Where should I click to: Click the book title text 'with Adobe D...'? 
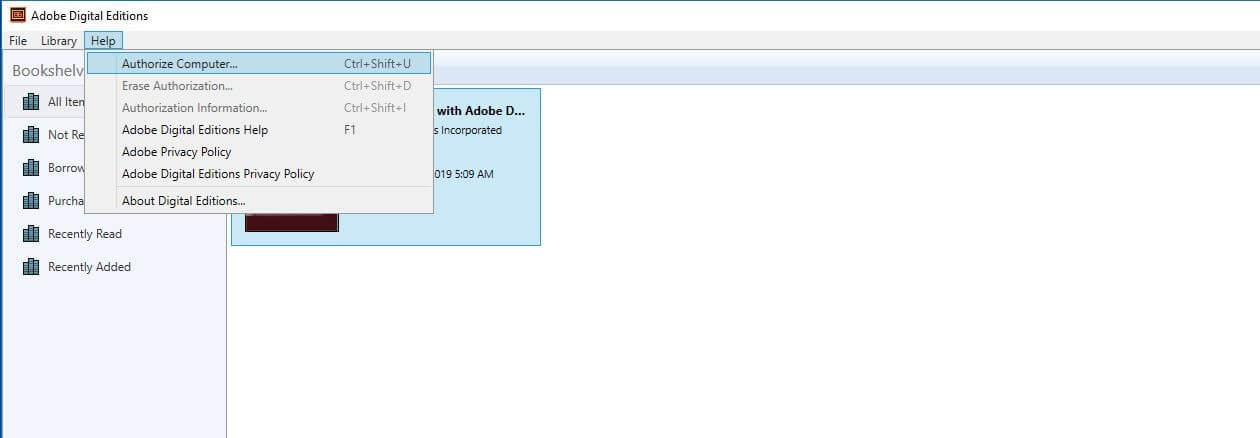click(481, 111)
